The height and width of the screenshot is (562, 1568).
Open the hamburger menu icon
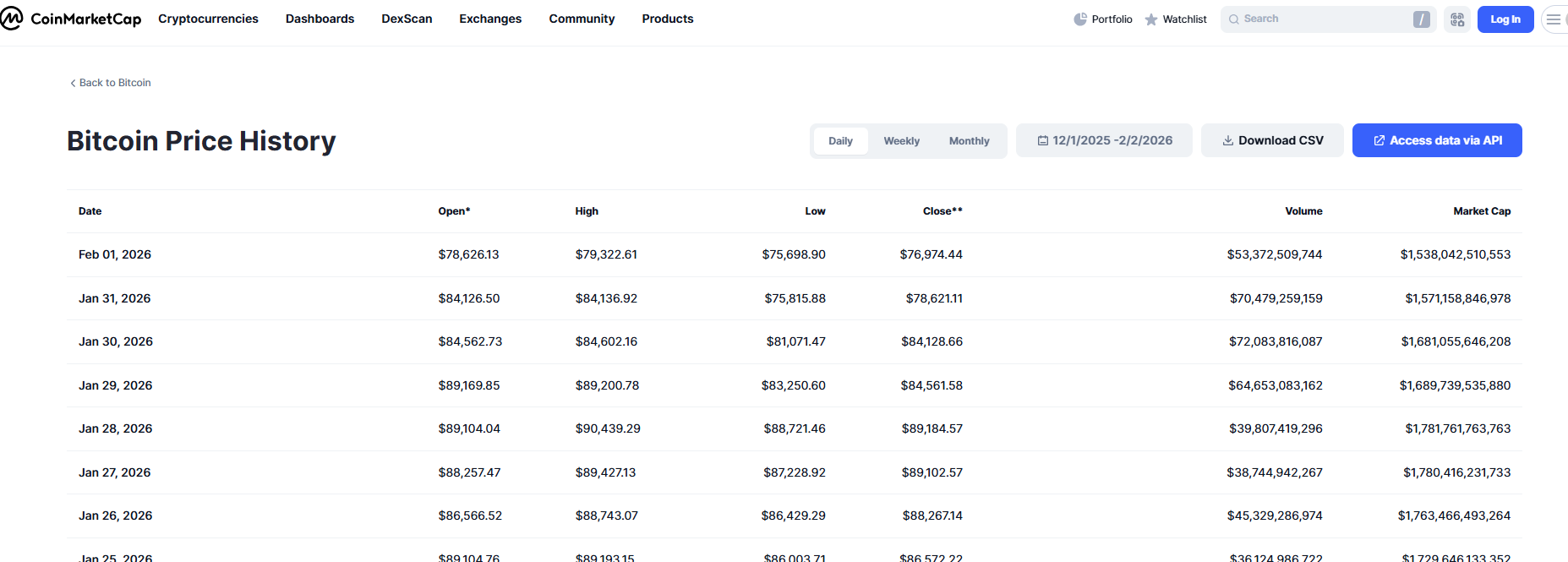tap(1554, 19)
